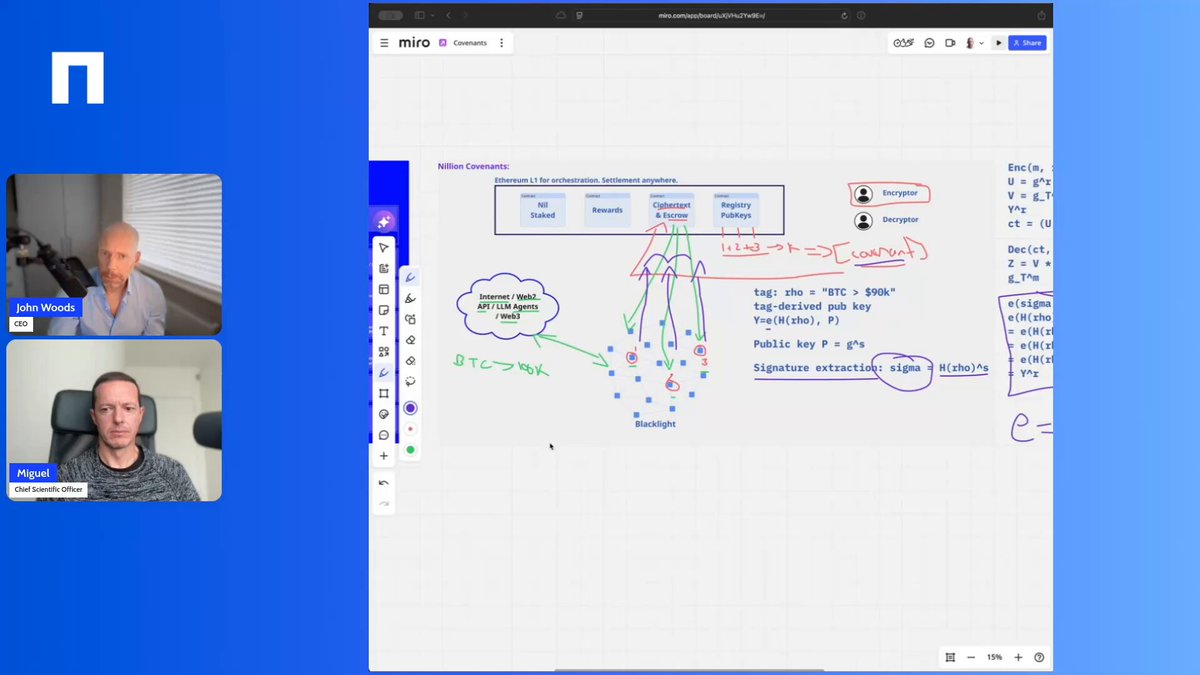Open the Miro main menu hamburger

tap(384, 43)
